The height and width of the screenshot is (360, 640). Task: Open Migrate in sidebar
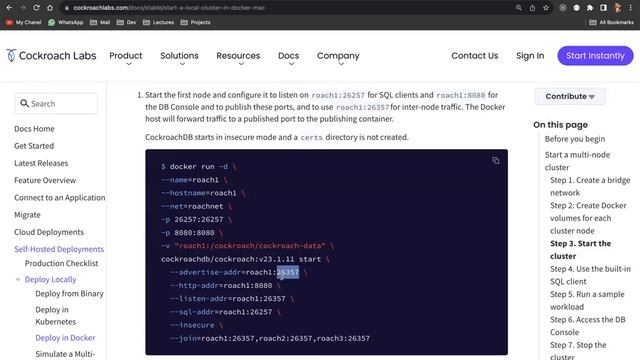(x=27, y=215)
